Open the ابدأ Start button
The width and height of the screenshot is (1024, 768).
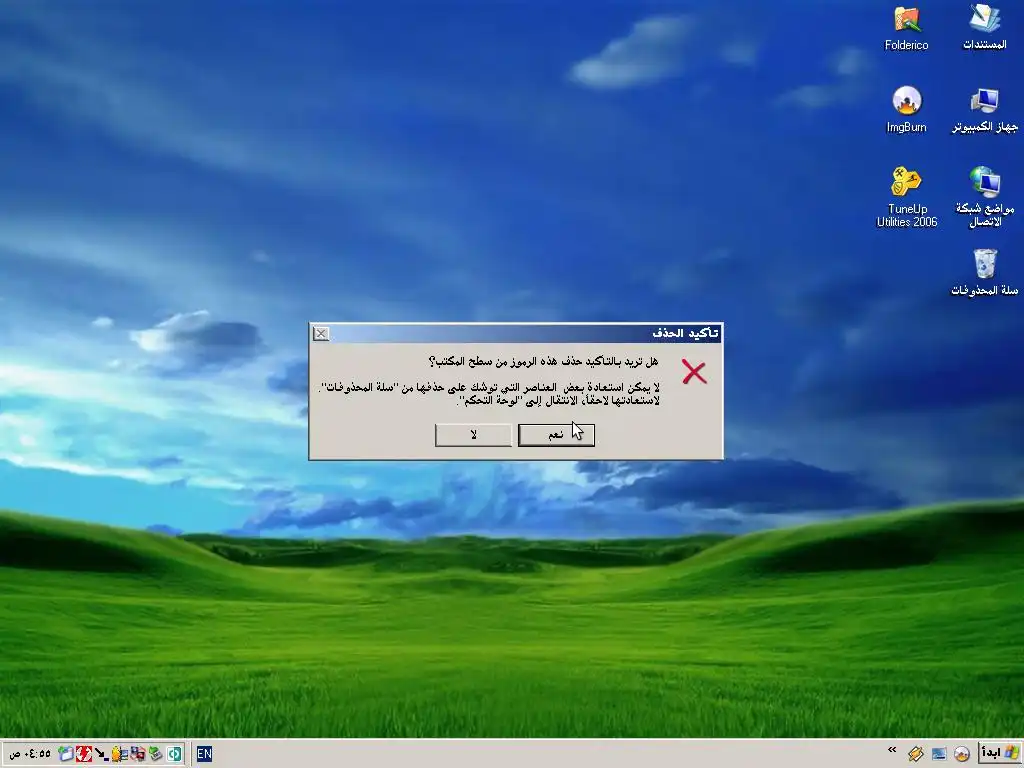click(x=999, y=753)
